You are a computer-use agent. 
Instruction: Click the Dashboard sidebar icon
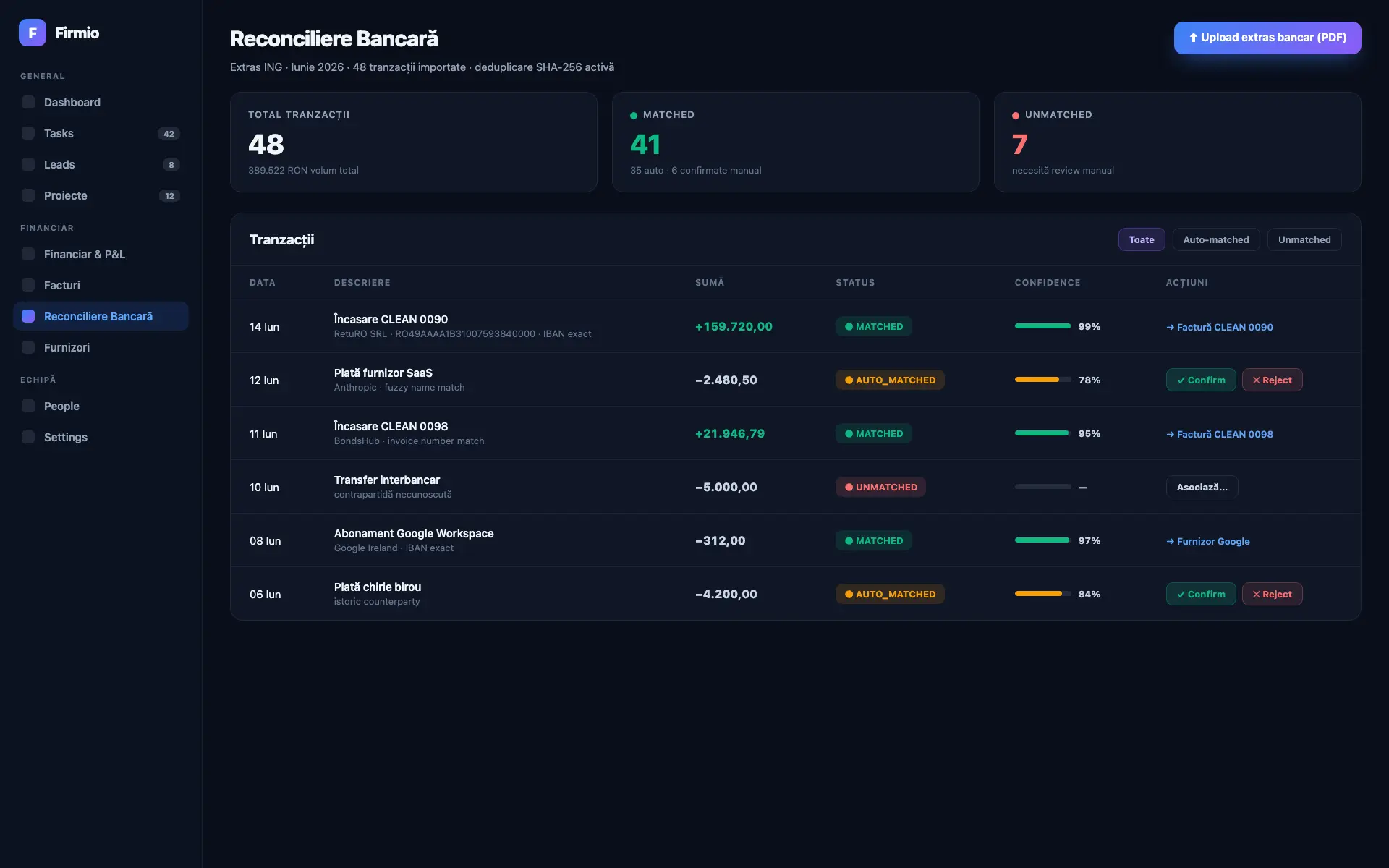pos(28,102)
